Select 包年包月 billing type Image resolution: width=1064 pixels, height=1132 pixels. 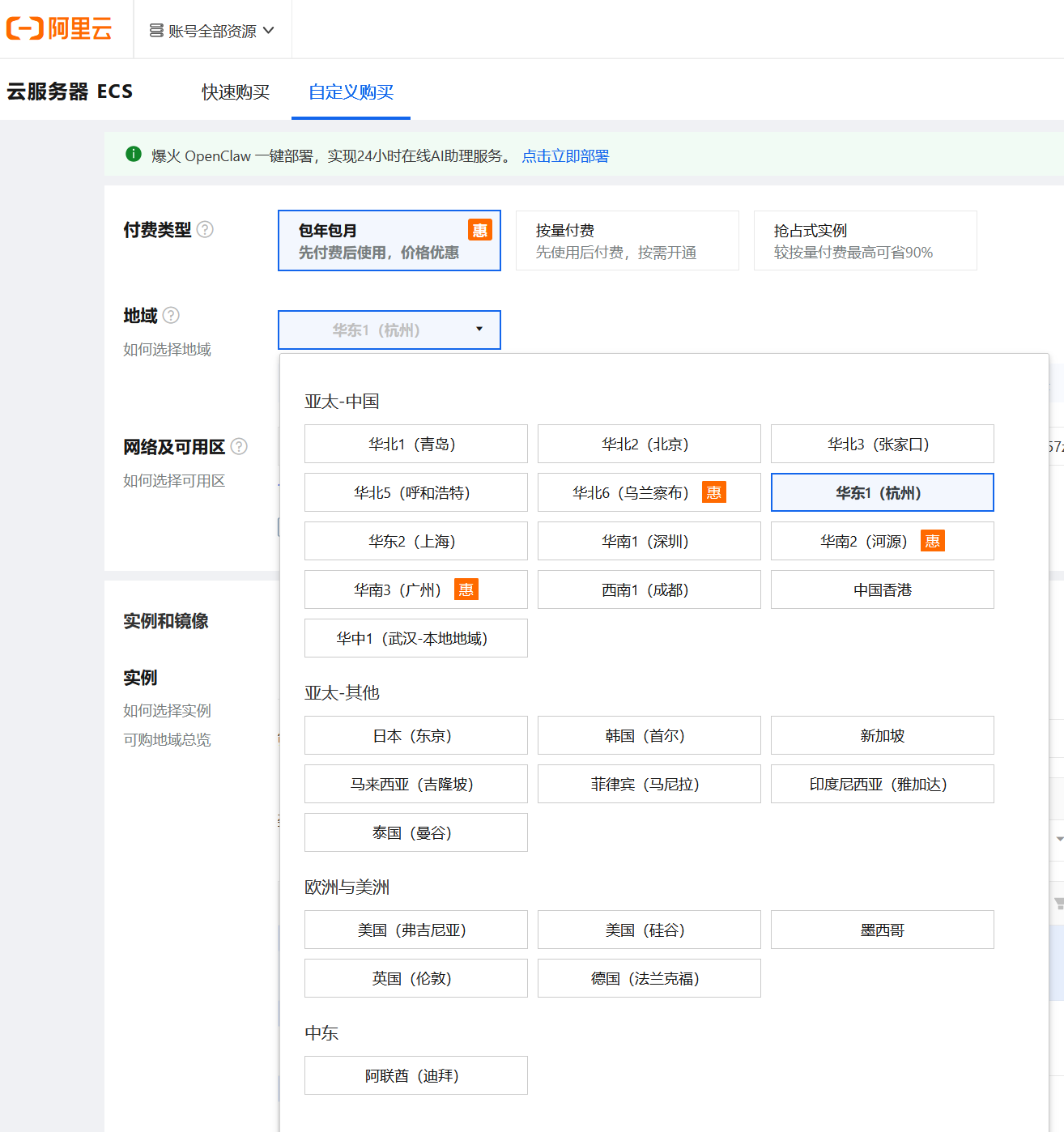coord(389,240)
